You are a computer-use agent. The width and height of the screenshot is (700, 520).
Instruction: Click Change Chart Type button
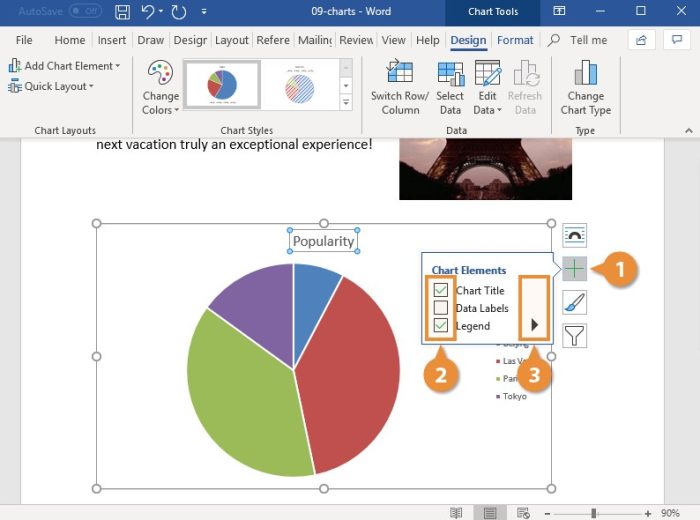[x=585, y=87]
